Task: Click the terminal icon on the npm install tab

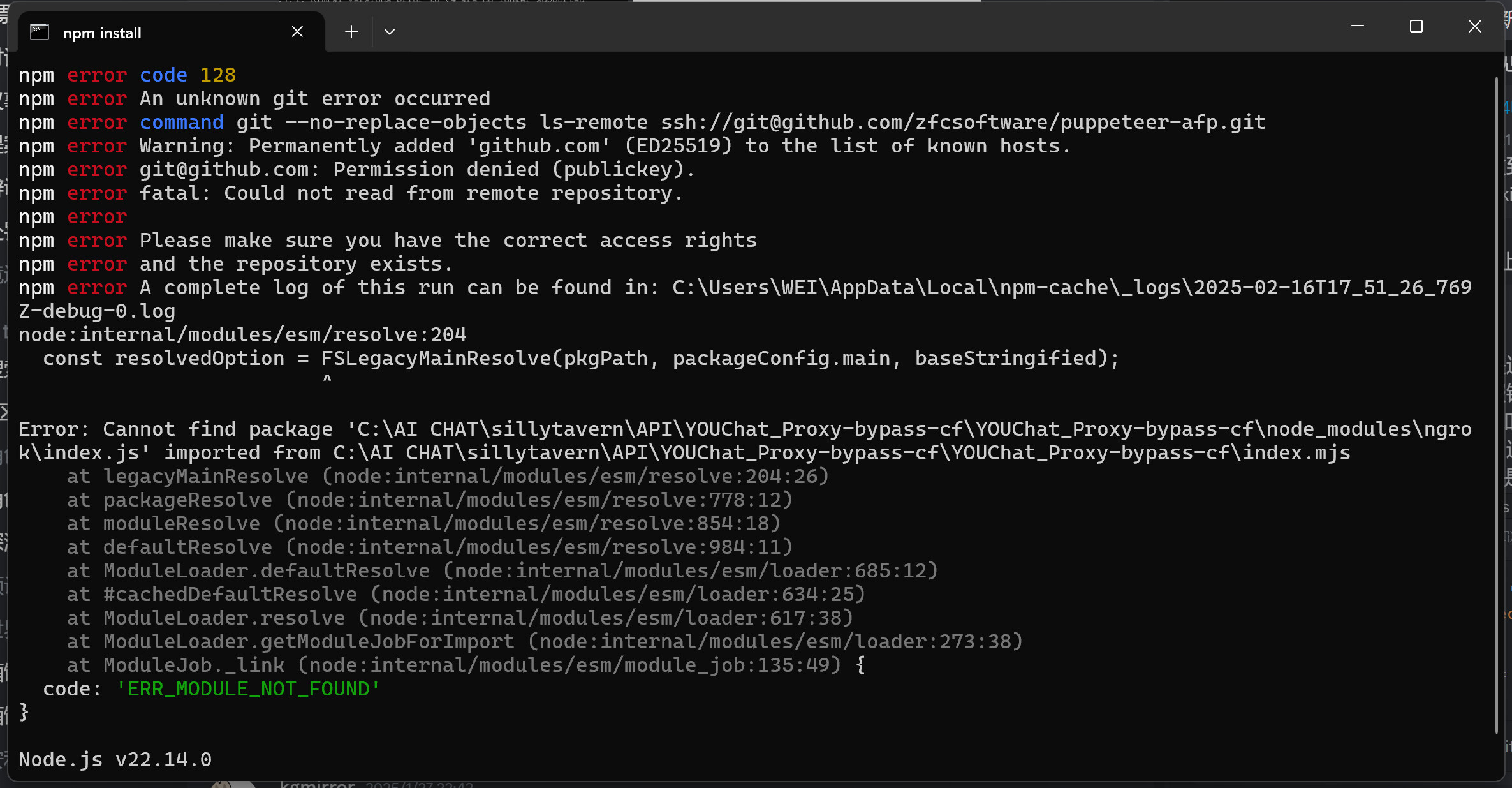Action: 40,32
